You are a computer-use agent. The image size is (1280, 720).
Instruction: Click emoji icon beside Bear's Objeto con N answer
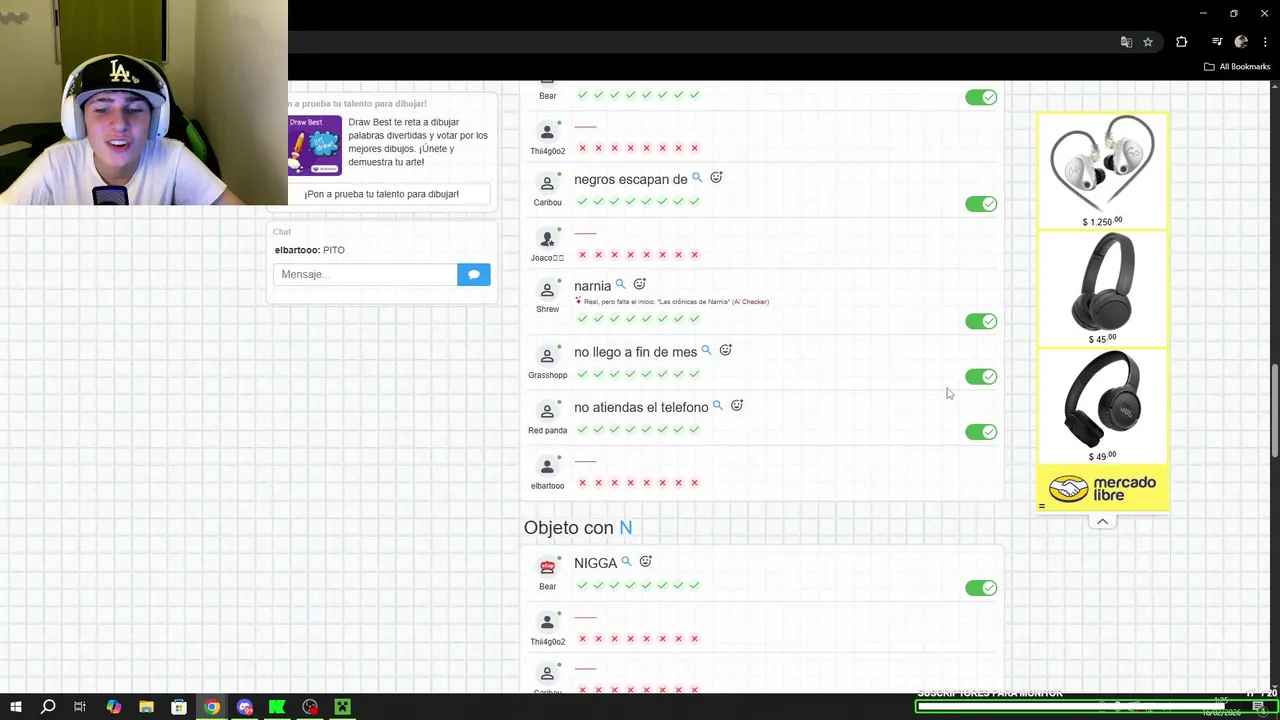(x=646, y=561)
